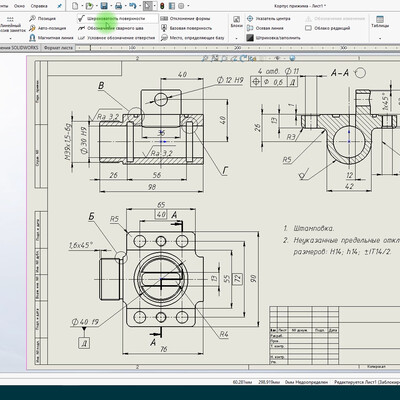This screenshot has height=400, width=400.
Task: Toggle the cursor Select tool in toolbar
Action: tap(147, 6)
